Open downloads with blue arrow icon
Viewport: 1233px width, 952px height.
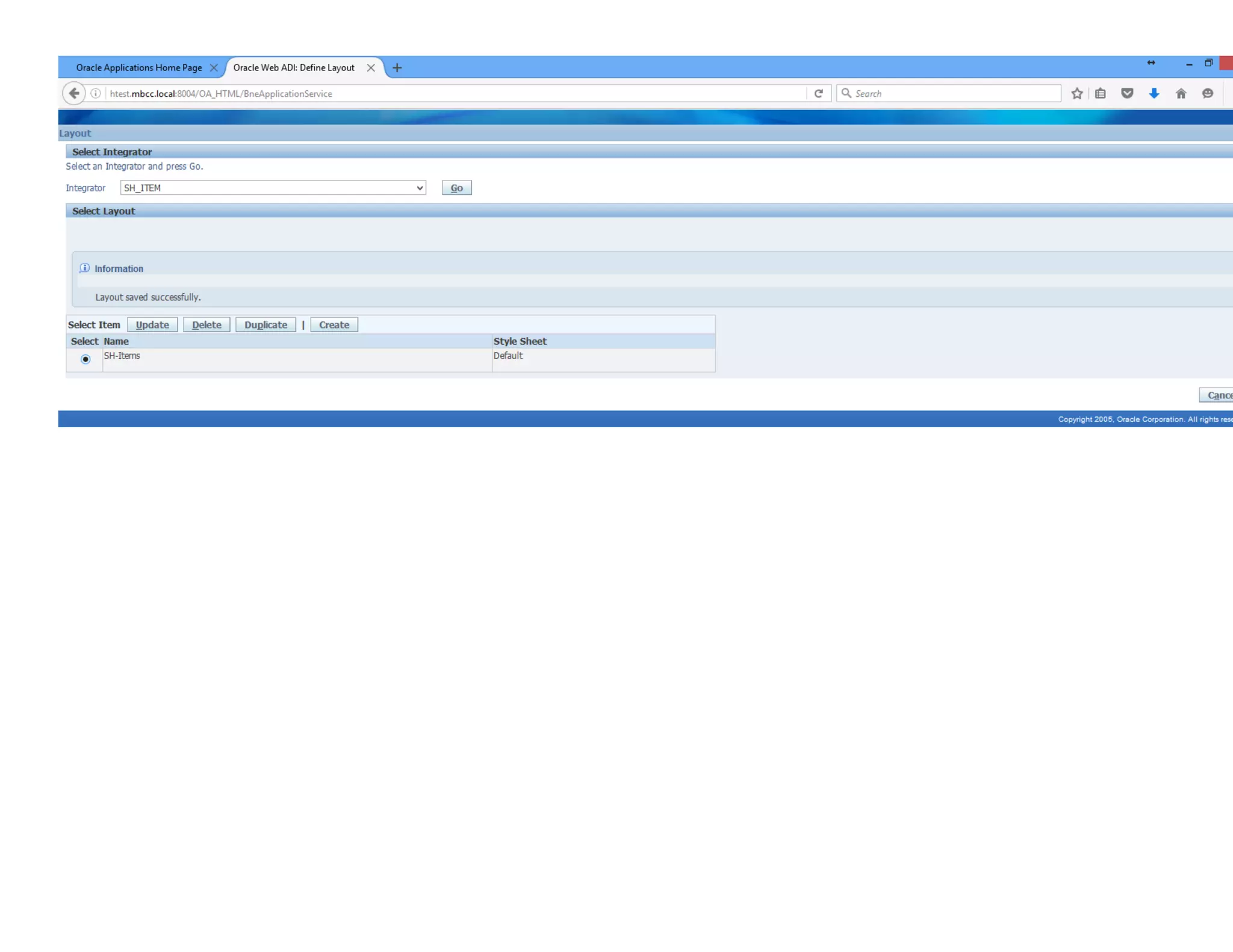click(1154, 93)
